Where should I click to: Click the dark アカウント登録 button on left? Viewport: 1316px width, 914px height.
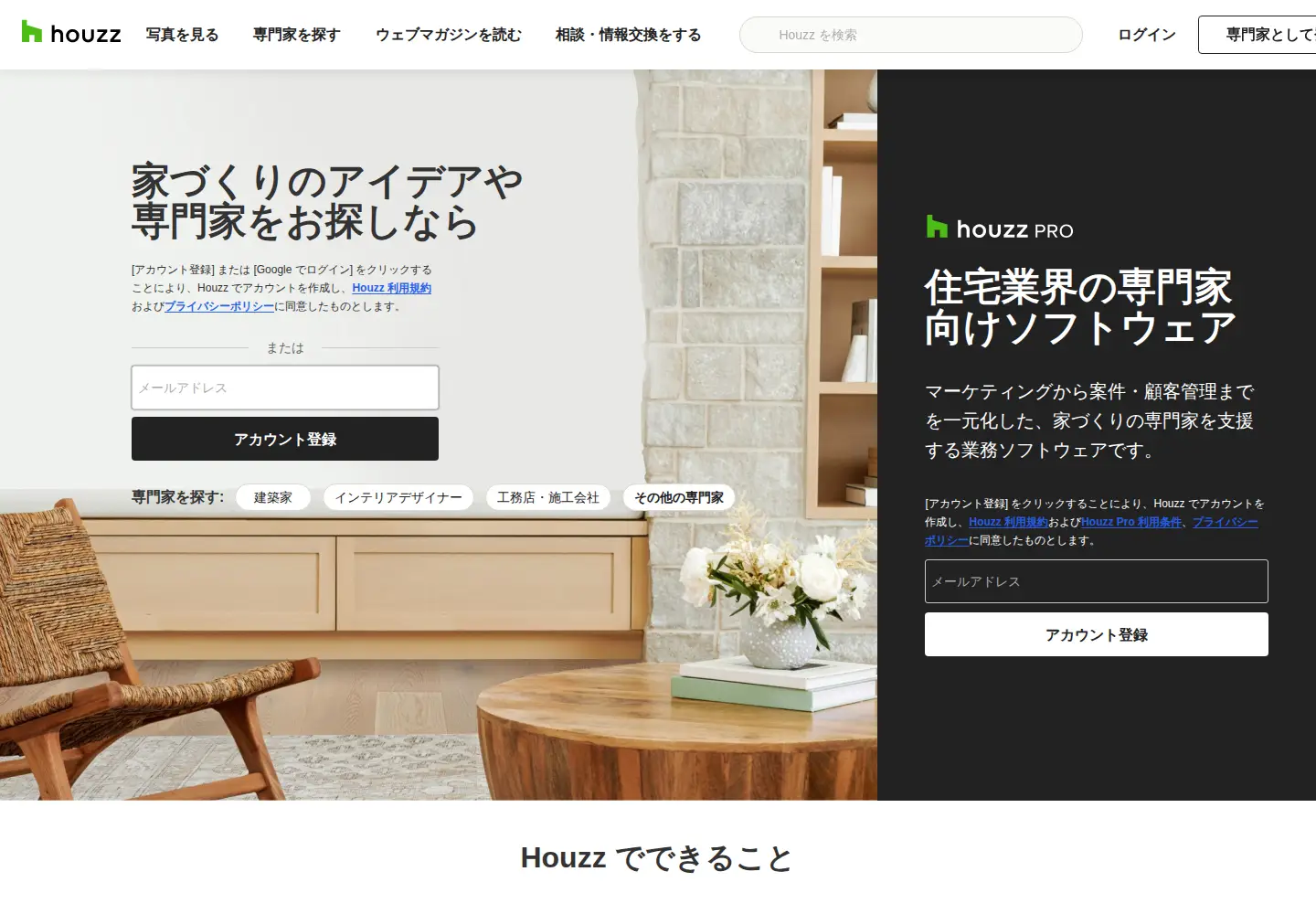coord(285,439)
